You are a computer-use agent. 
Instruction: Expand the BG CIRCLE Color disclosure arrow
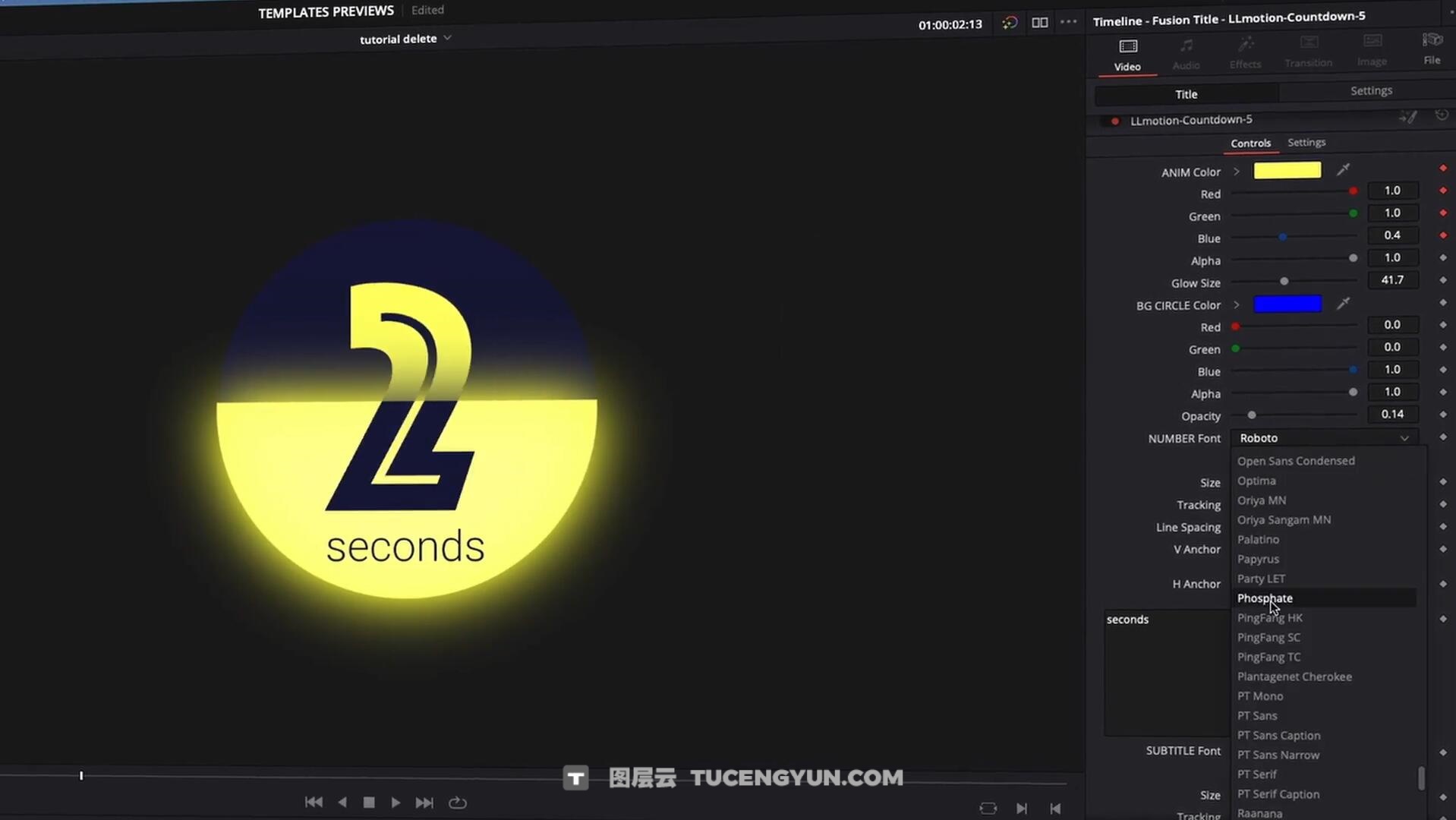pos(1237,305)
